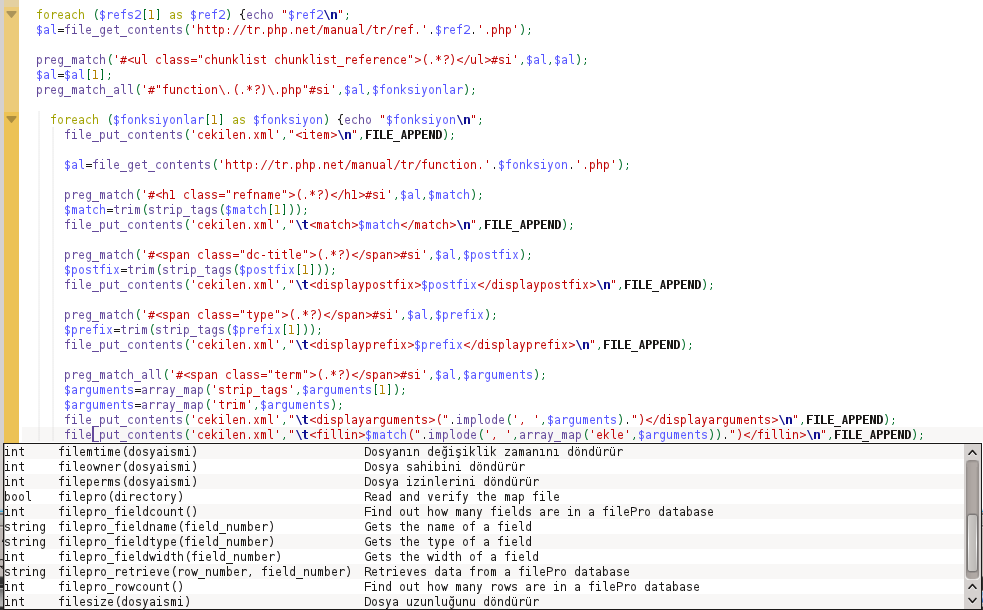Click the 'http://tr.php.net/manual/tr/function.' URL string
Image resolution: width=983 pixels, height=610 pixels.
(354, 165)
